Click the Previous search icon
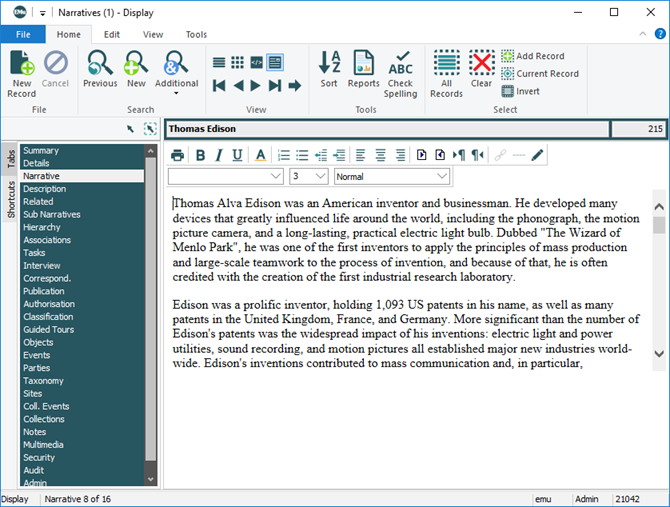670x507 pixels. [100, 70]
